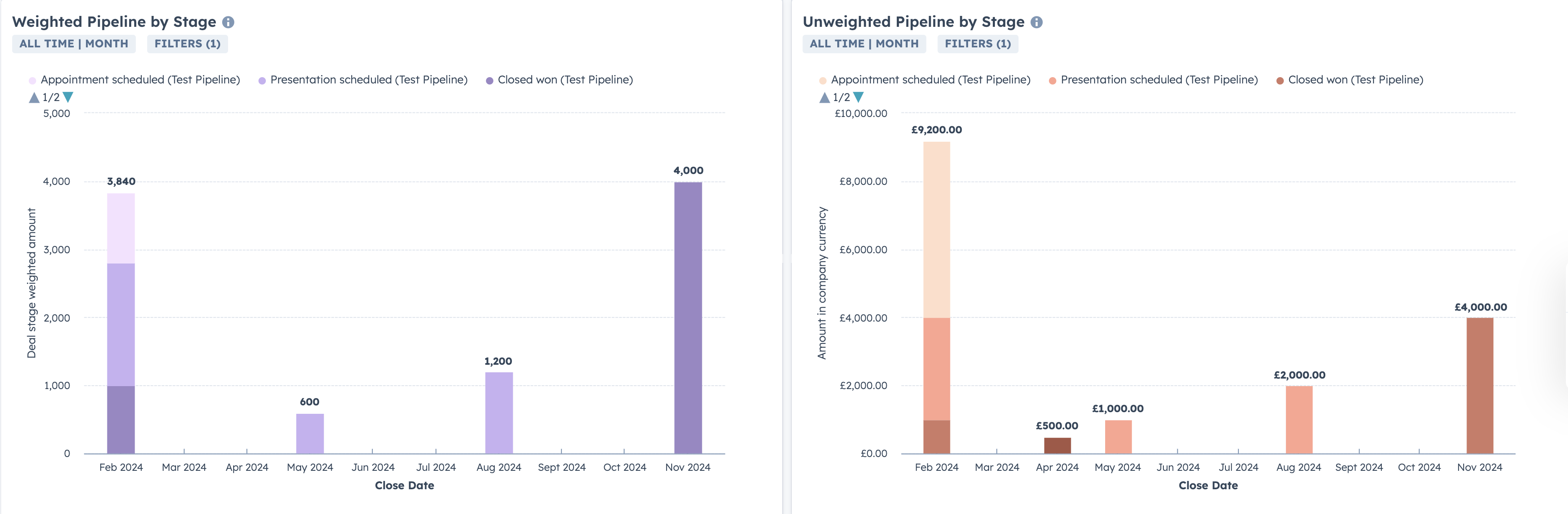1568x514 pixels.
Task: Go to next legend page in Weighted chart
Action: [x=68, y=97]
